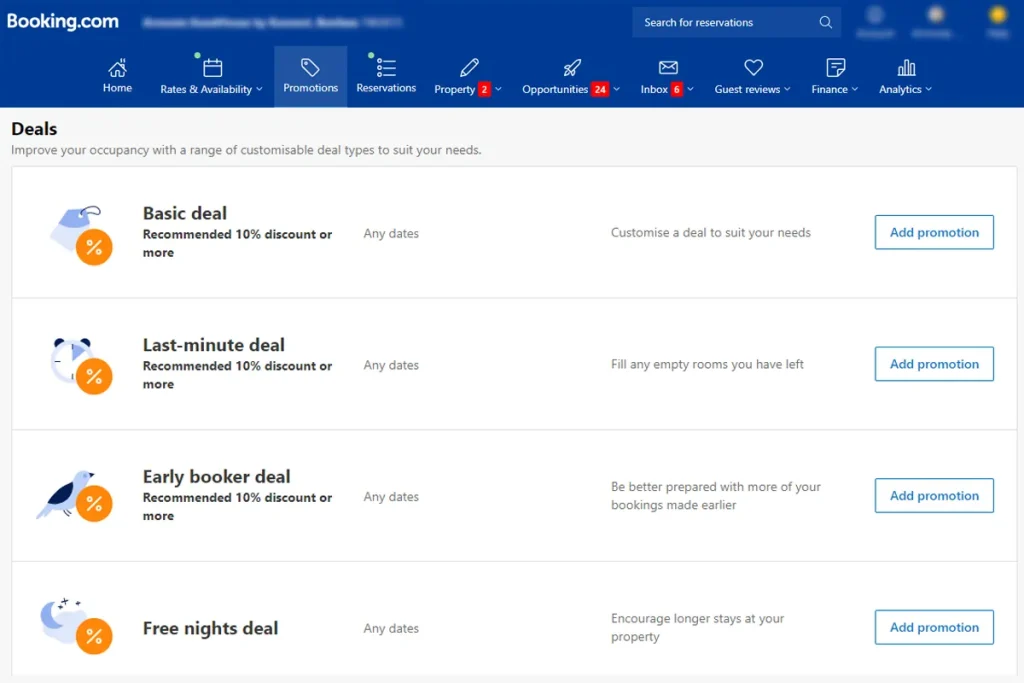Image resolution: width=1024 pixels, height=683 pixels.
Task: Open the Finance menu label
Action: (x=829, y=89)
